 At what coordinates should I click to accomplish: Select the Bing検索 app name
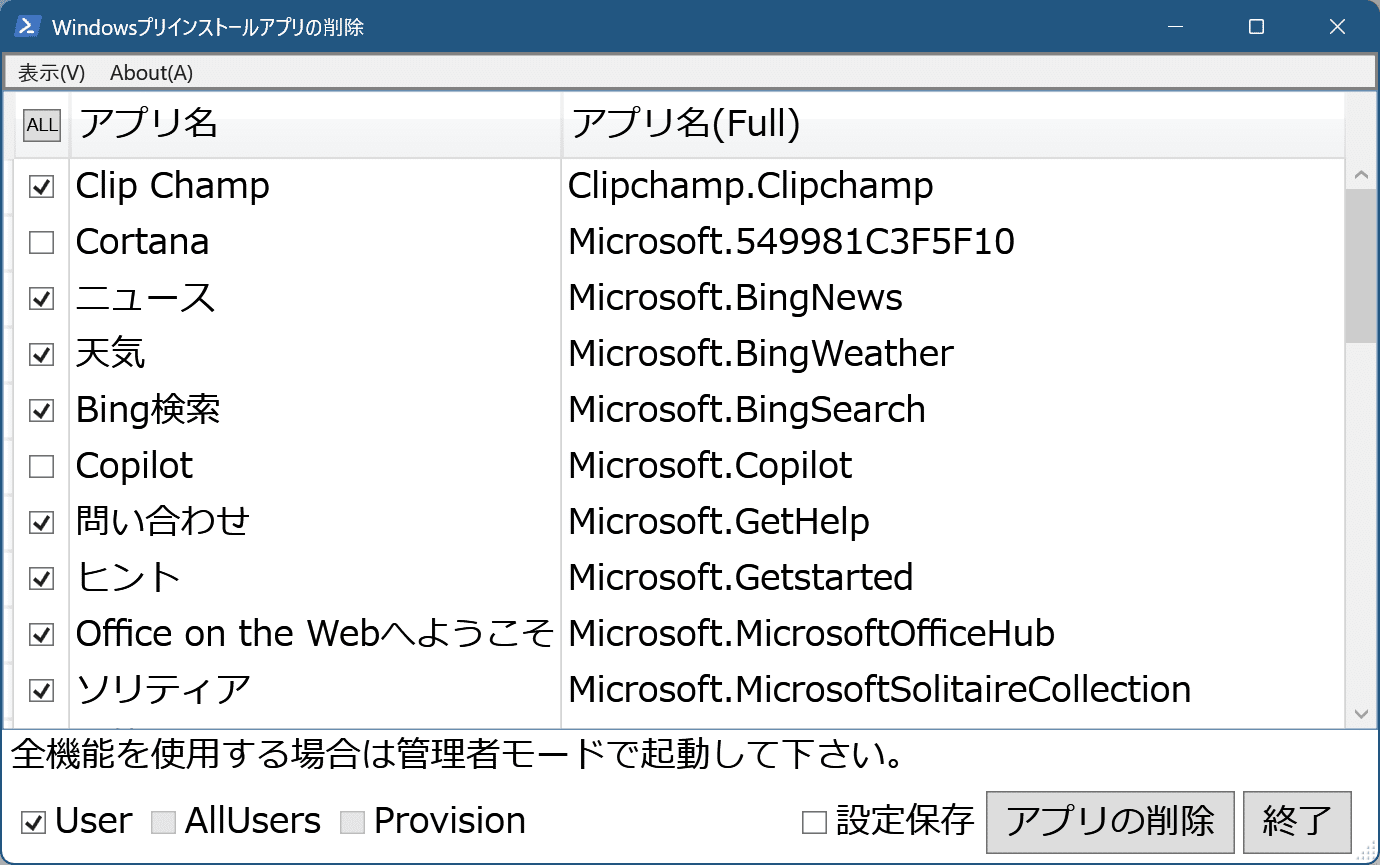coord(148,410)
